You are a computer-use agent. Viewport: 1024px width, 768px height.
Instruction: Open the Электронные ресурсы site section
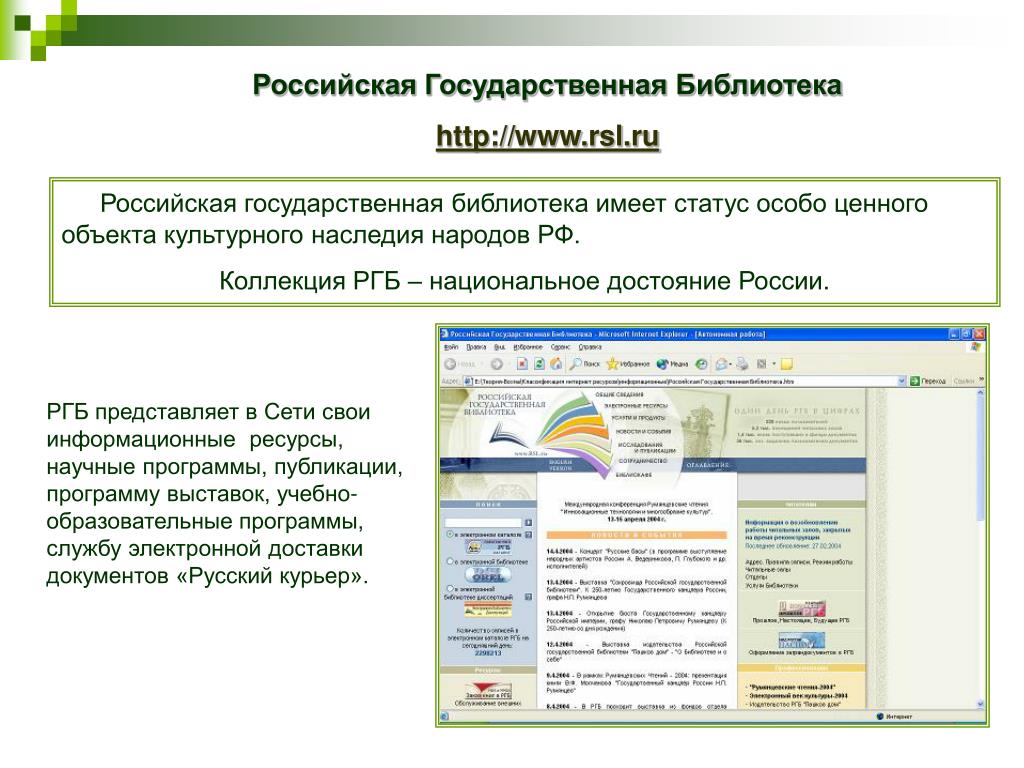coord(636,406)
